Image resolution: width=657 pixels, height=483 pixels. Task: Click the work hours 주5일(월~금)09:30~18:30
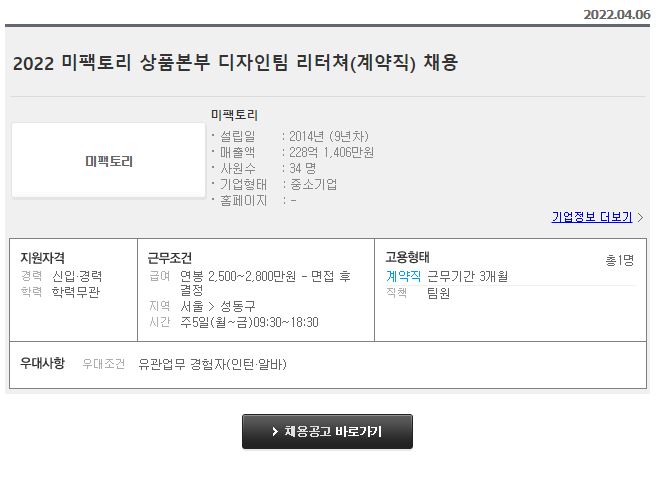pos(249,322)
